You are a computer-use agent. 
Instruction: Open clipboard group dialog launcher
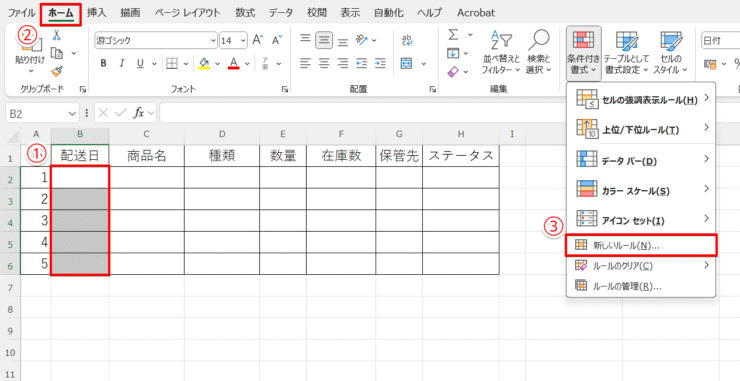pos(83,89)
